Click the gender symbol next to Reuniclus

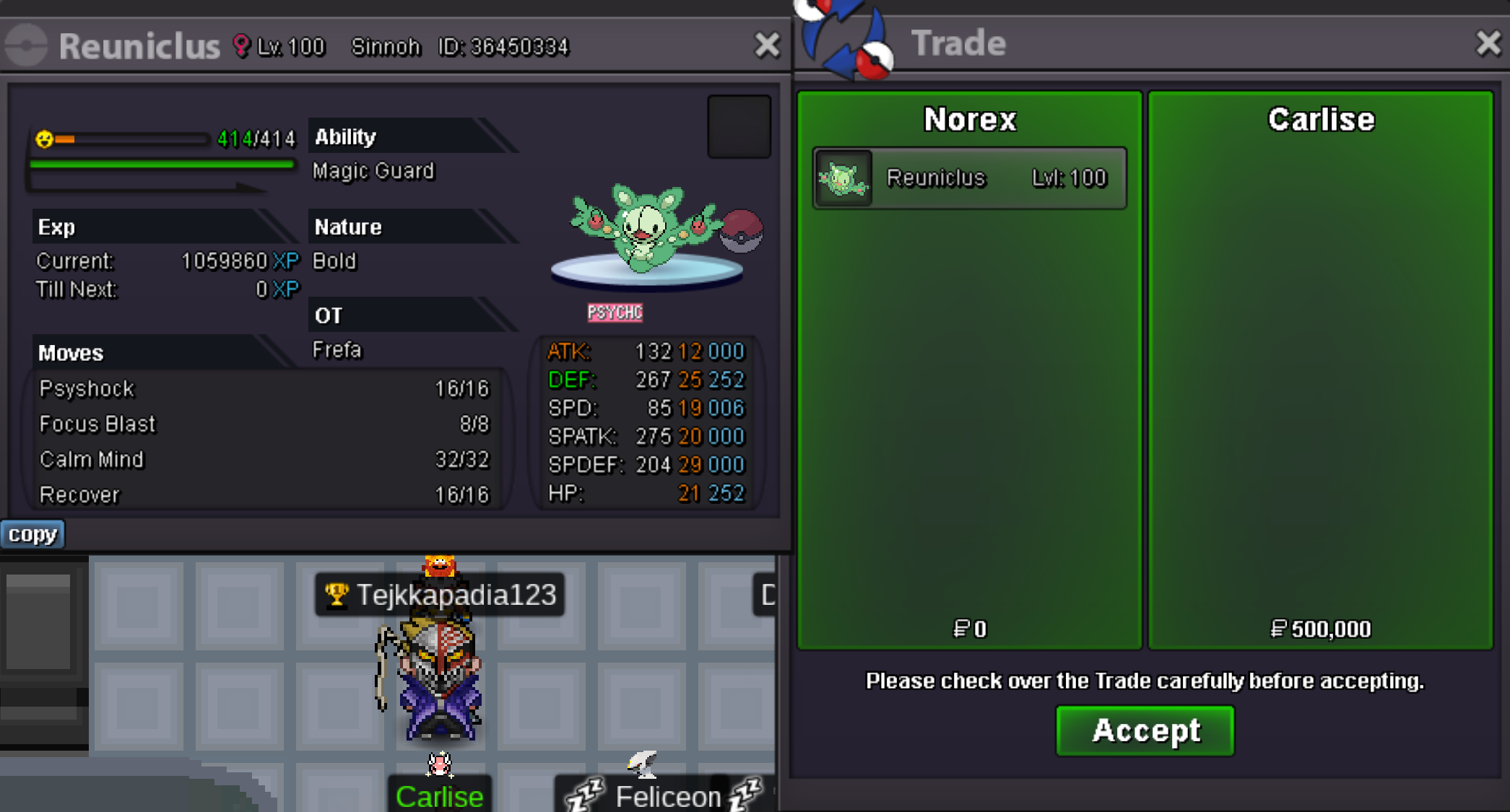(x=241, y=46)
